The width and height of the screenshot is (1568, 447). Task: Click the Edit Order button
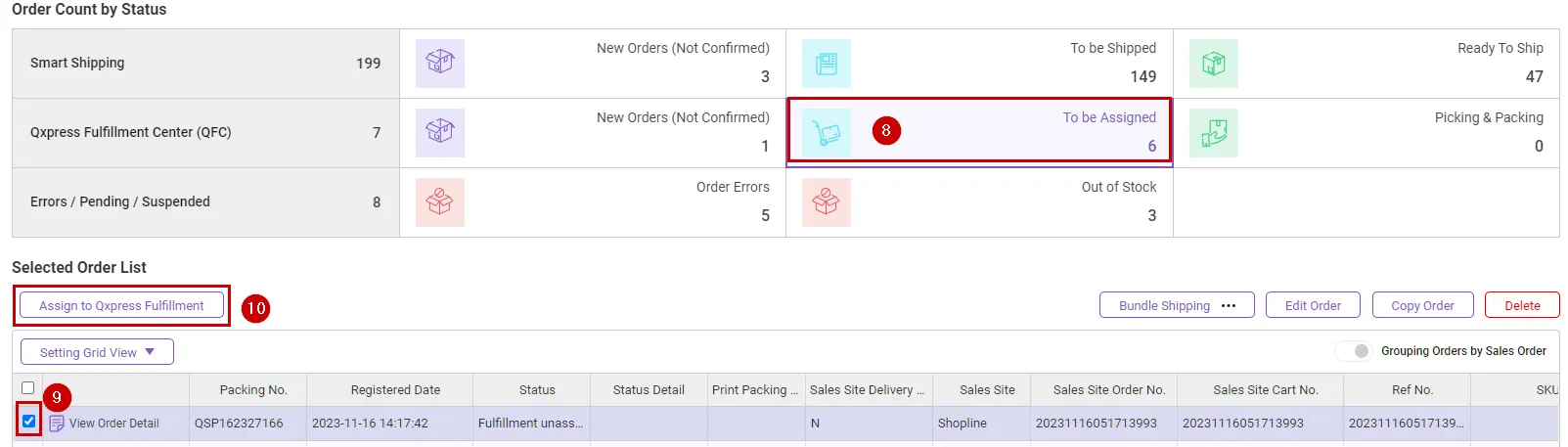[1313, 306]
